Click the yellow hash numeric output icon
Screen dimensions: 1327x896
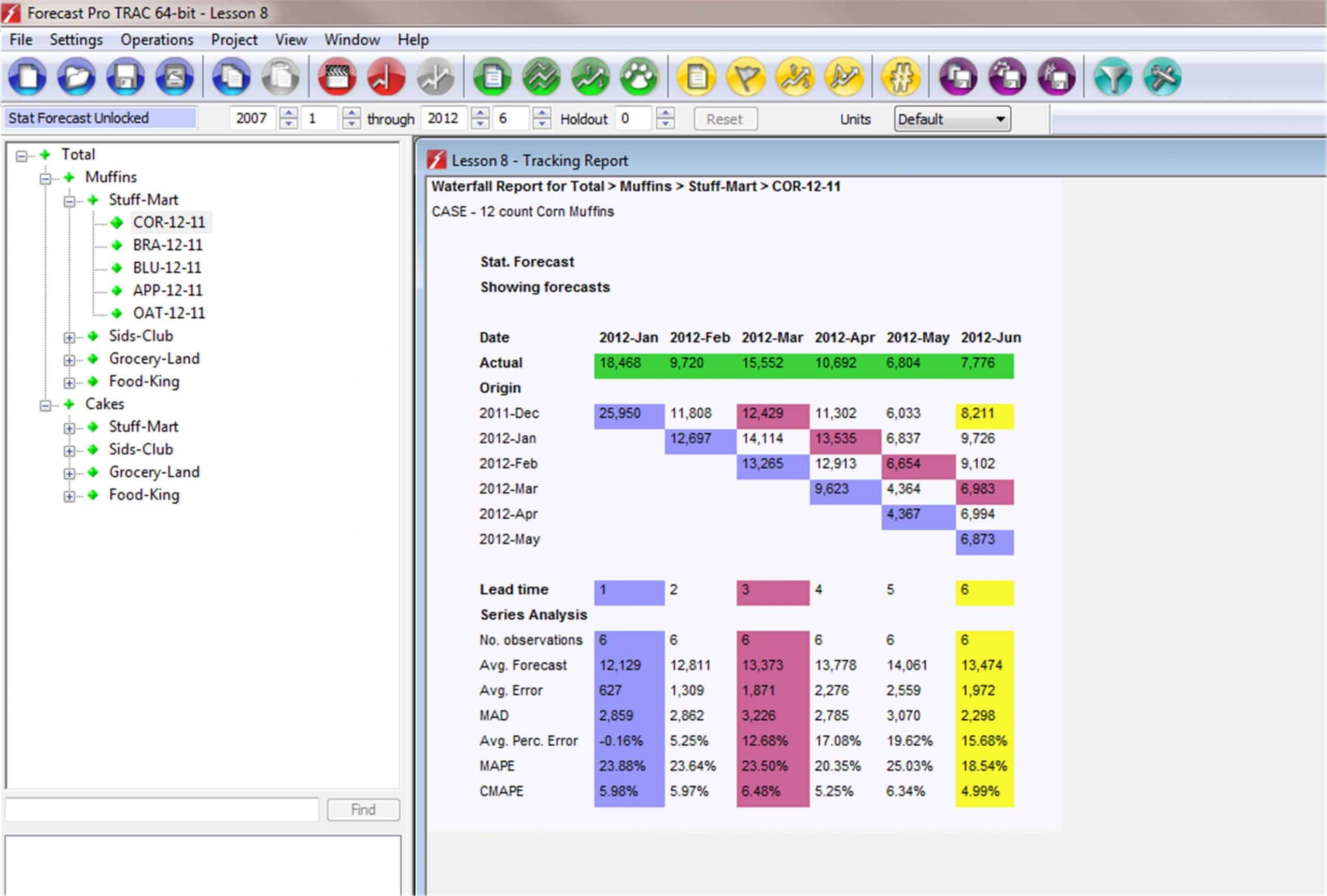tap(901, 77)
